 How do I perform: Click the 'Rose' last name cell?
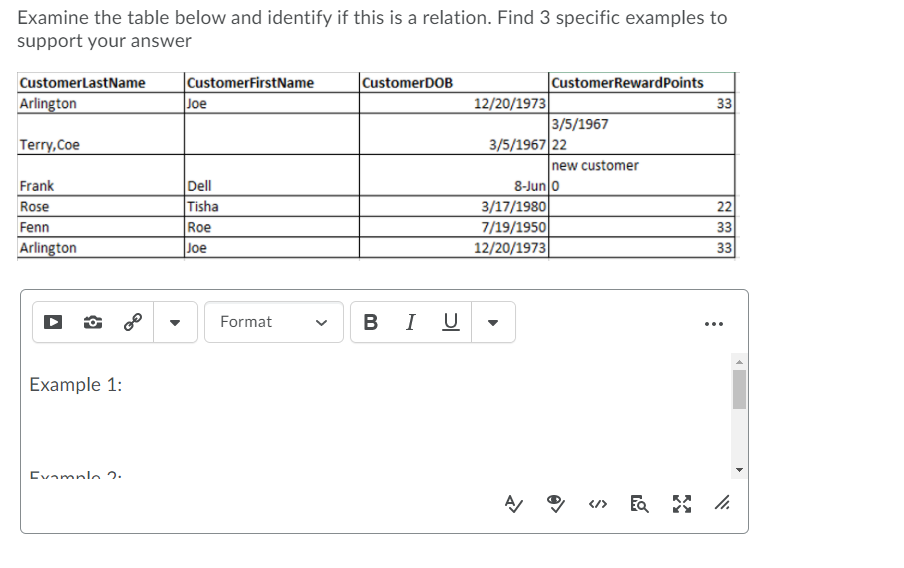(101, 206)
